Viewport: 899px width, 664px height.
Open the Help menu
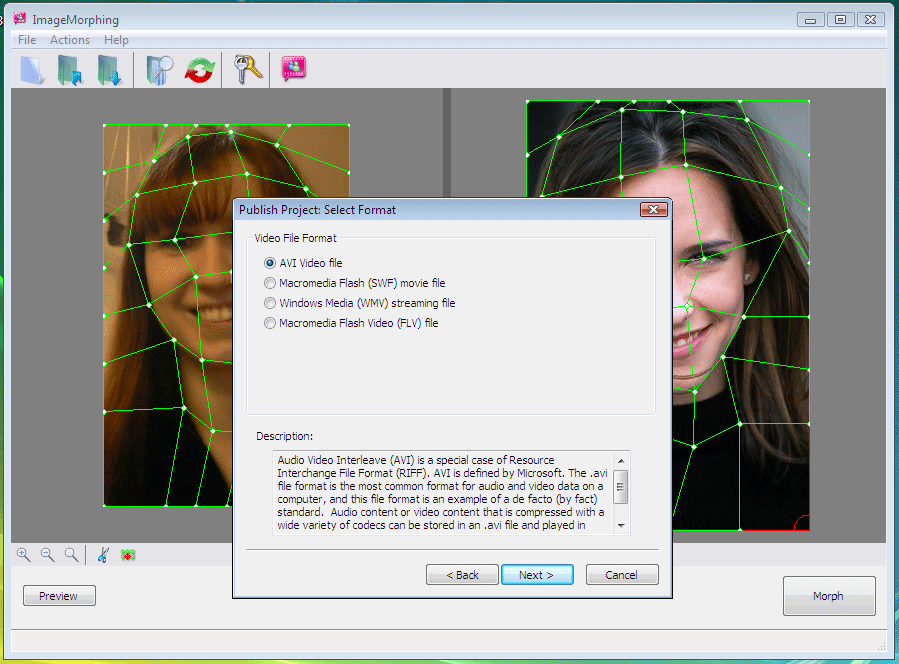coord(116,40)
